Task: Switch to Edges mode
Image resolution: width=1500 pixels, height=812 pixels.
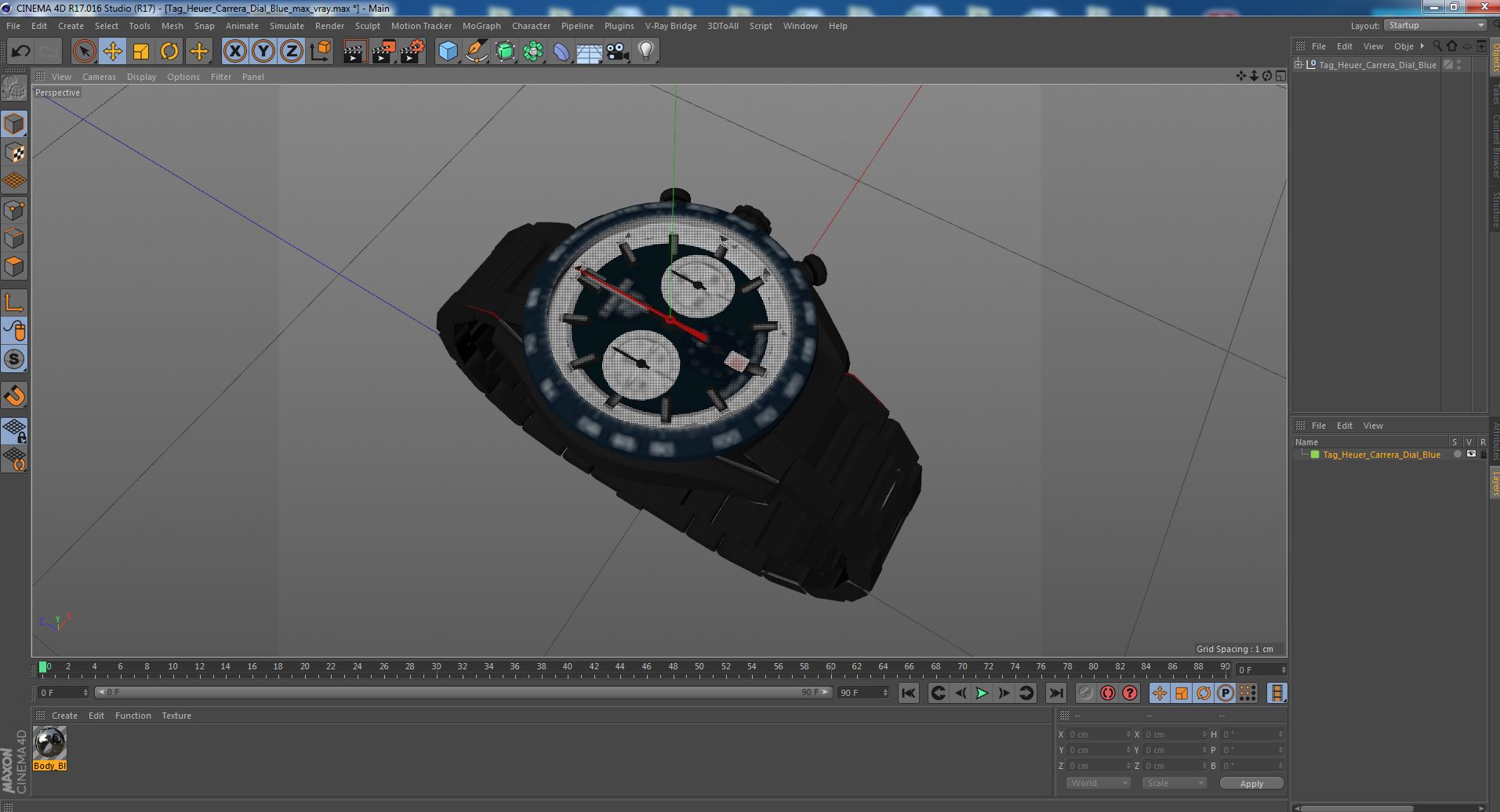Action: pyautogui.click(x=14, y=237)
